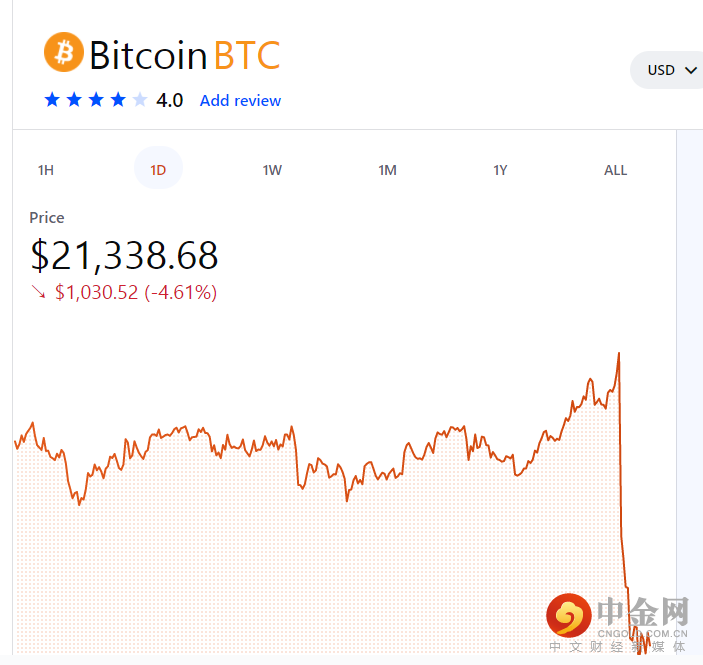Click the fourth rating star

point(118,100)
